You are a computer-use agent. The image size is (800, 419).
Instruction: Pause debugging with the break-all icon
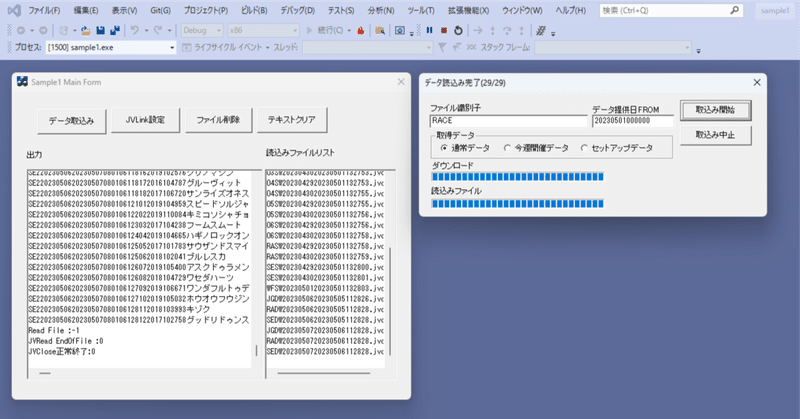click(430, 31)
